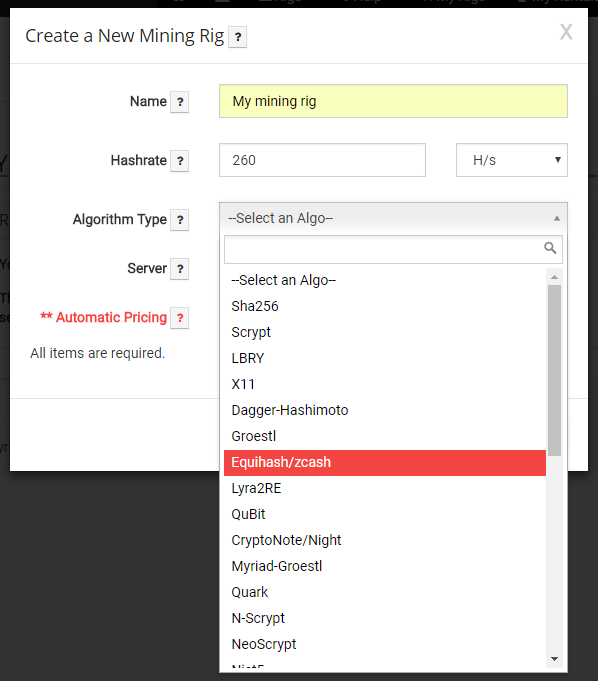
Task: Close the Create a New Mining Rig dialog
Action: [x=566, y=32]
